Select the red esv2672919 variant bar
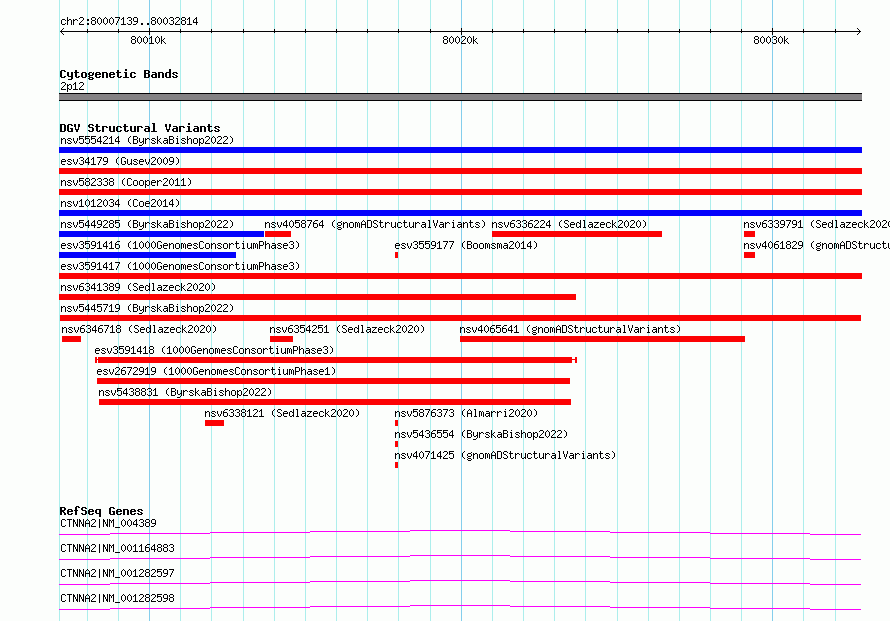Viewport: 890px width, 621px height. pyautogui.click(x=333, y=381)
